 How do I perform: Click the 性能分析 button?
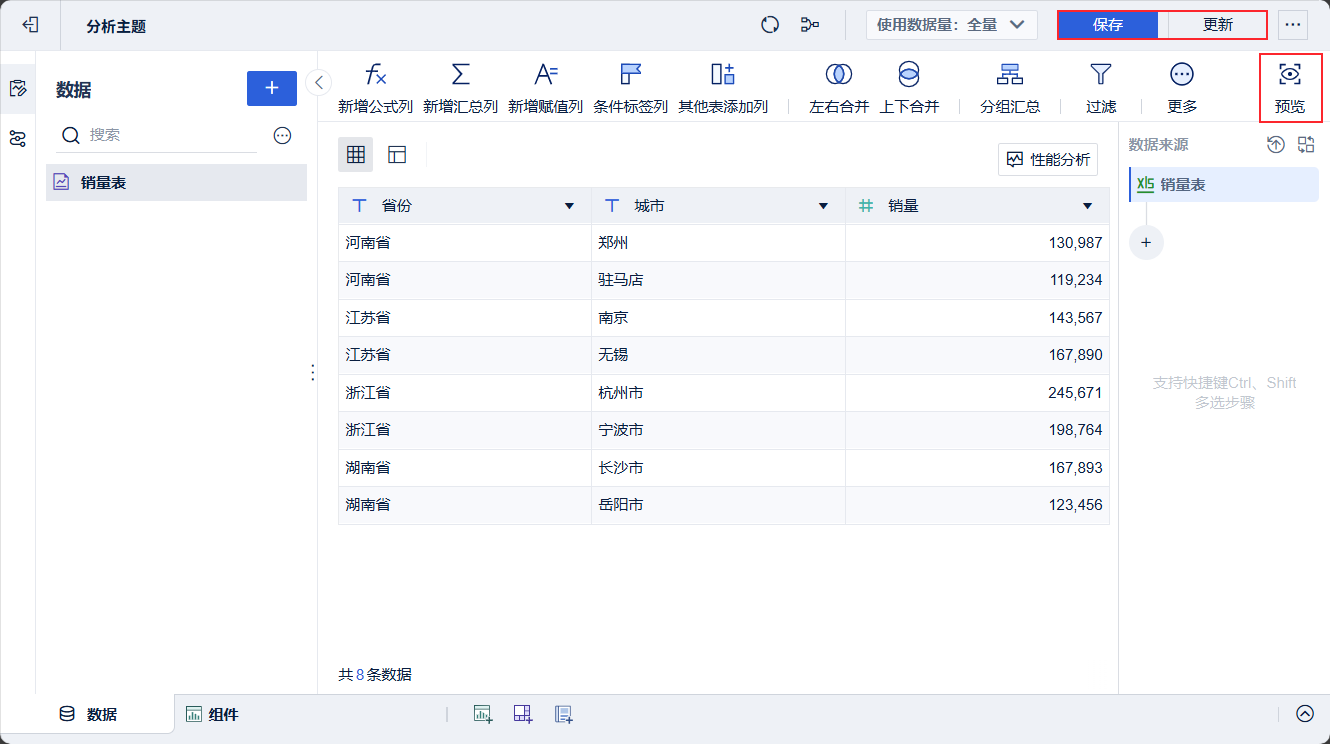coord(1048,159)
